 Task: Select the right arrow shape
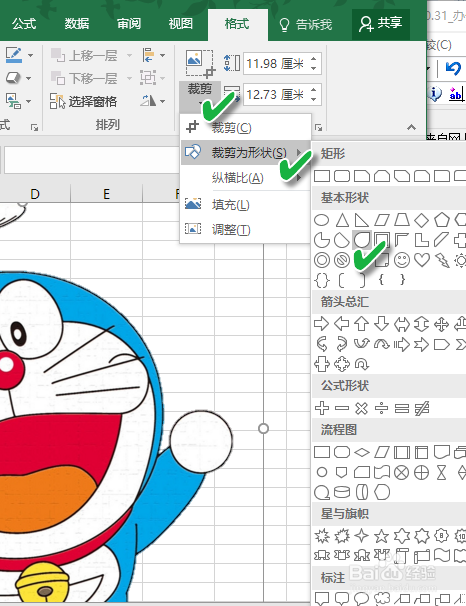click(321, 323)
